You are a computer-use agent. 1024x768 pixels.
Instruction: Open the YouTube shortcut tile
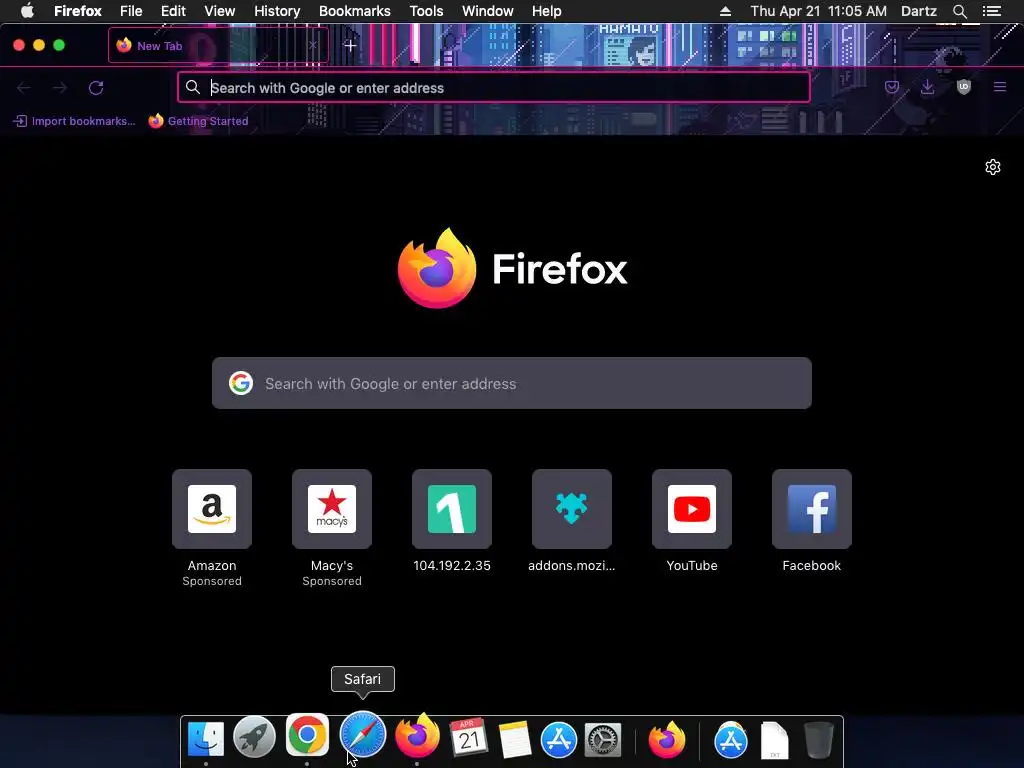(692, 509)
